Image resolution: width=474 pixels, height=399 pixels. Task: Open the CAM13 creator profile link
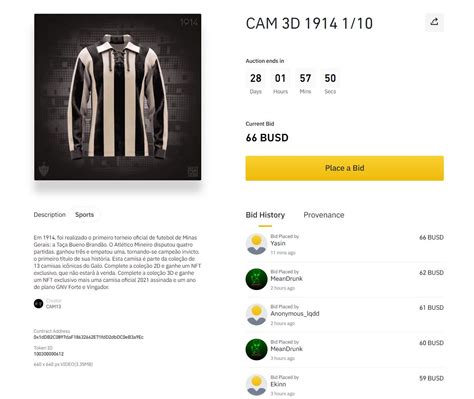[x=53, y=306]
